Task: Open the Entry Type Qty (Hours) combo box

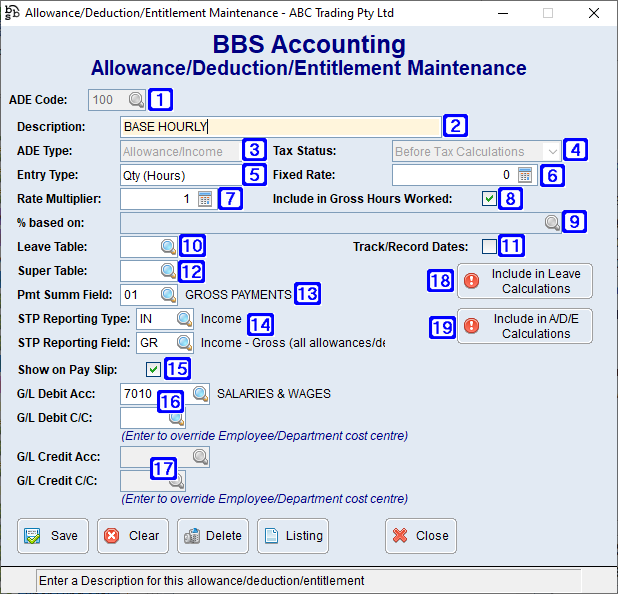Action: tap(182, 175)
